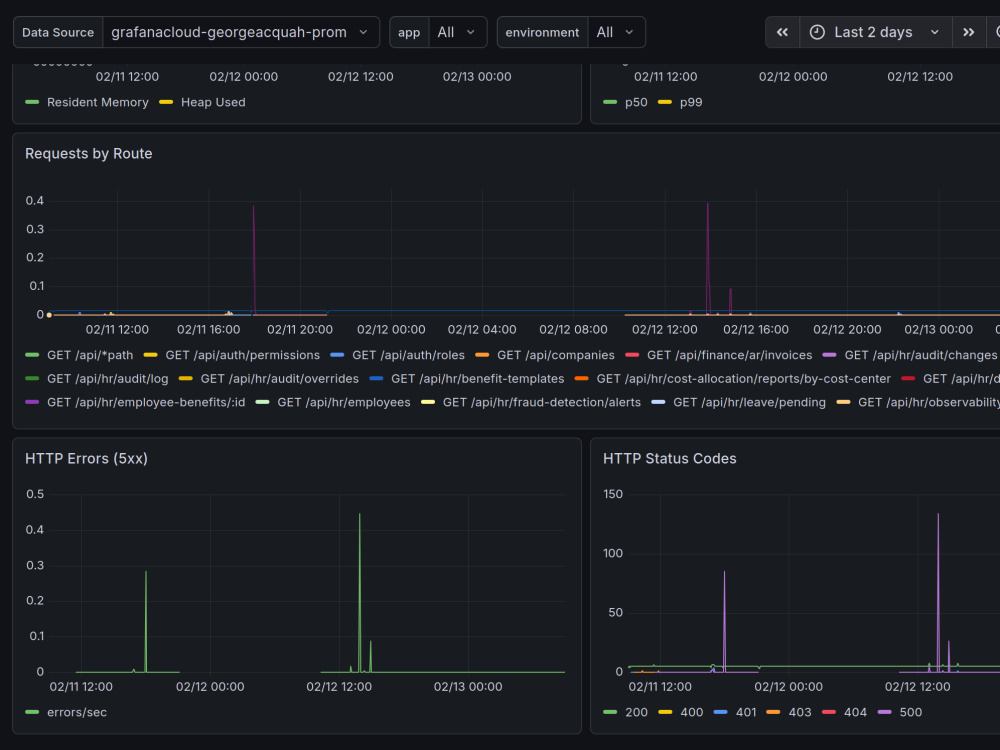Toggle the 403 status code series

(x=800, y=712)
